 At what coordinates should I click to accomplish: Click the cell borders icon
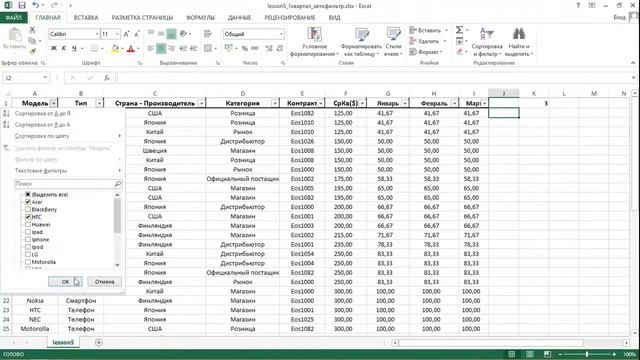pyautogui.click(x=94, y=49)
